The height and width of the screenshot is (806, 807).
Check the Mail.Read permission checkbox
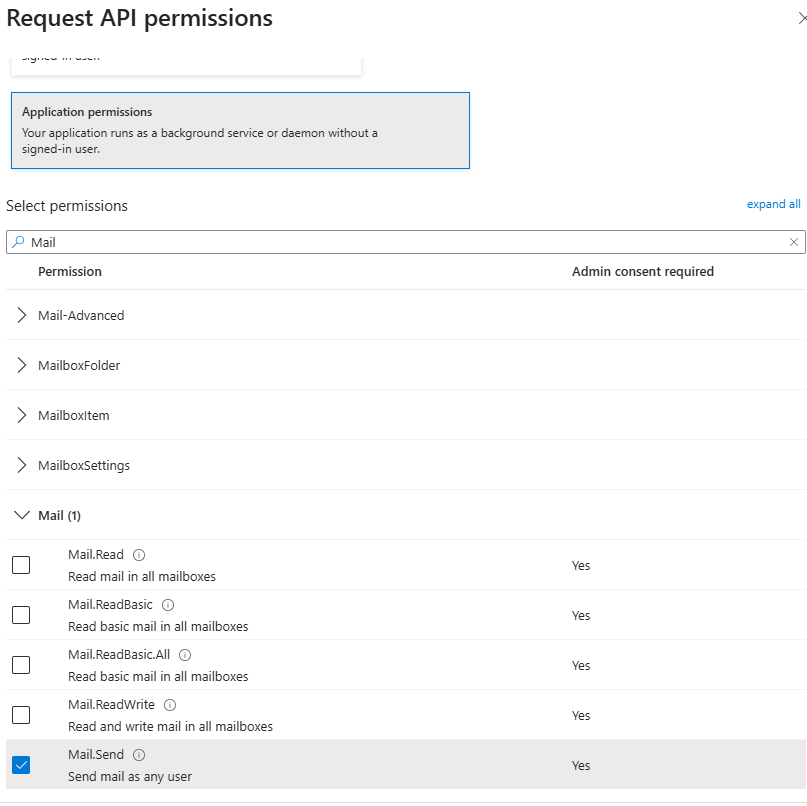point(21,565)
